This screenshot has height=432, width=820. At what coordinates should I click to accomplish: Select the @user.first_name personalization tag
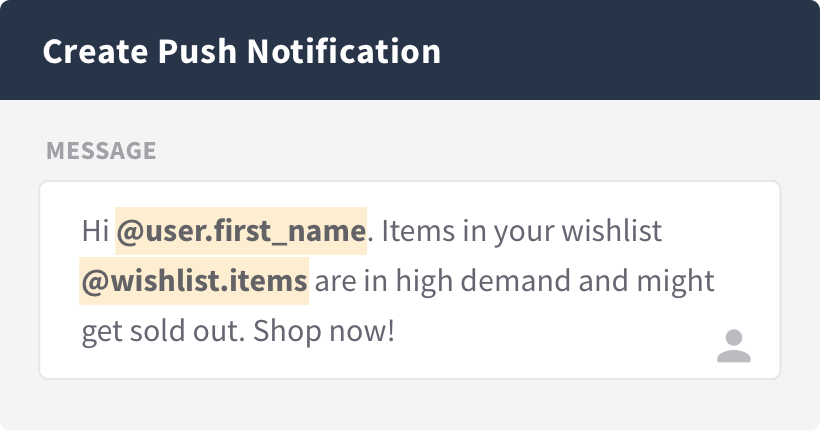tap(241, 231)
